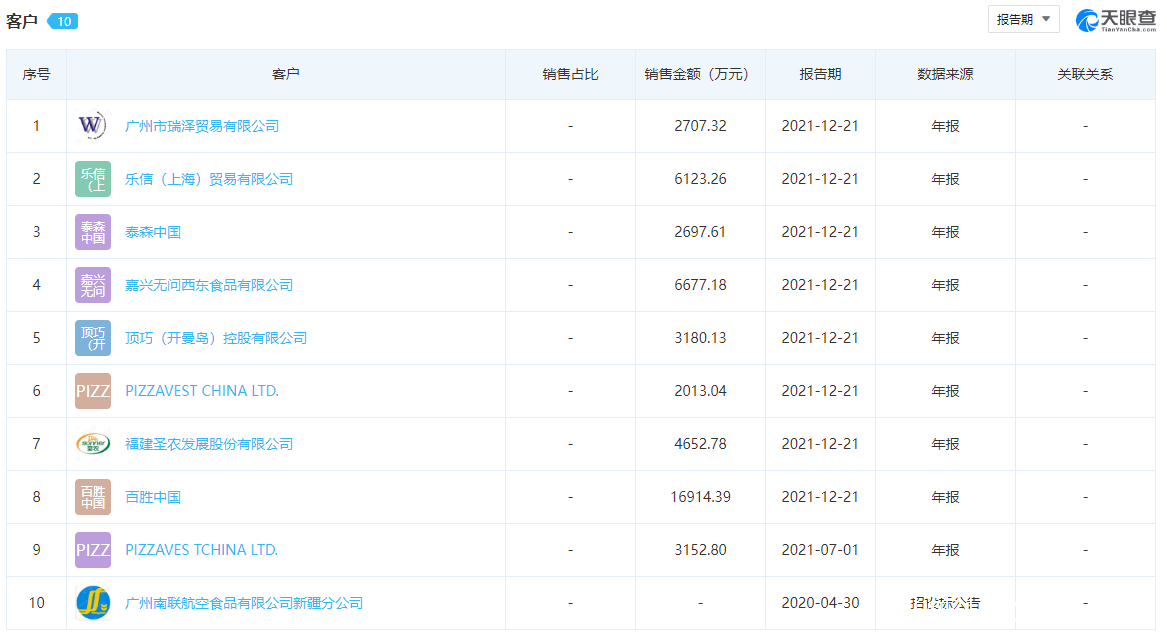
Task: Click the 序号 column header
Action: pyautogui.click(x=36, y=74)
